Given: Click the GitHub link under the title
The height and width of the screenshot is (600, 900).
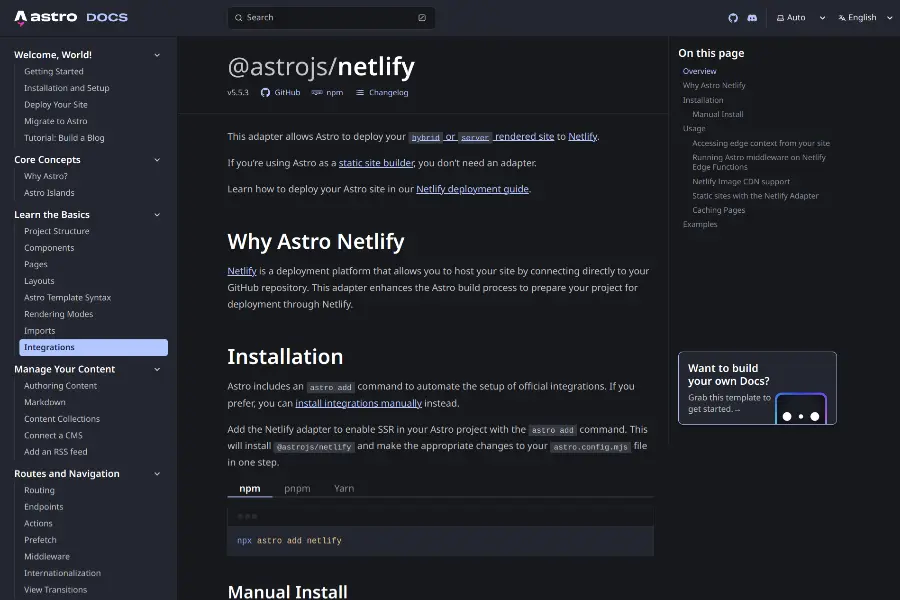Looking at the screenshot, I should coord(280,92).
